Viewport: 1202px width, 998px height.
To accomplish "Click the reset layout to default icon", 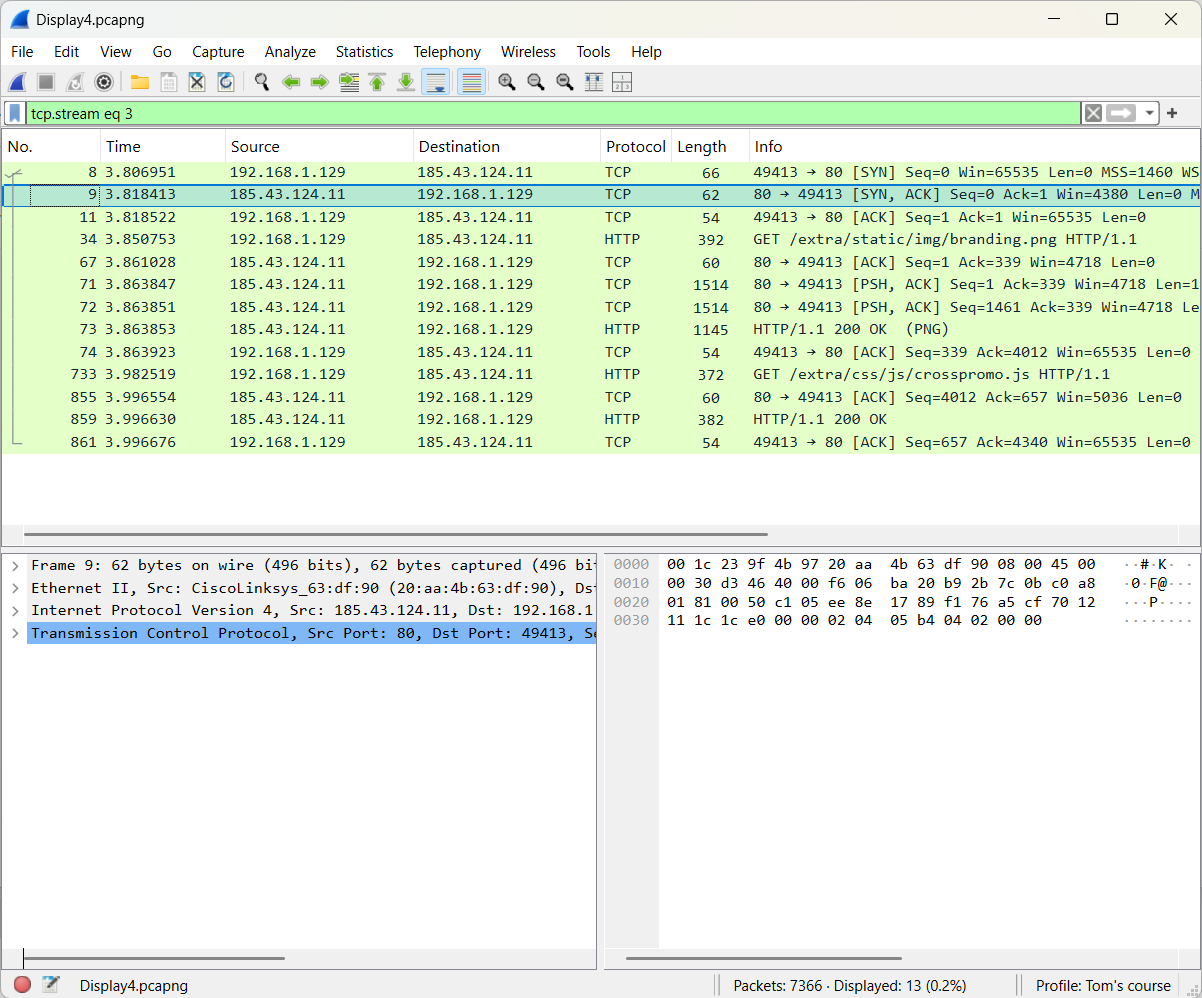I will point(622,82).
